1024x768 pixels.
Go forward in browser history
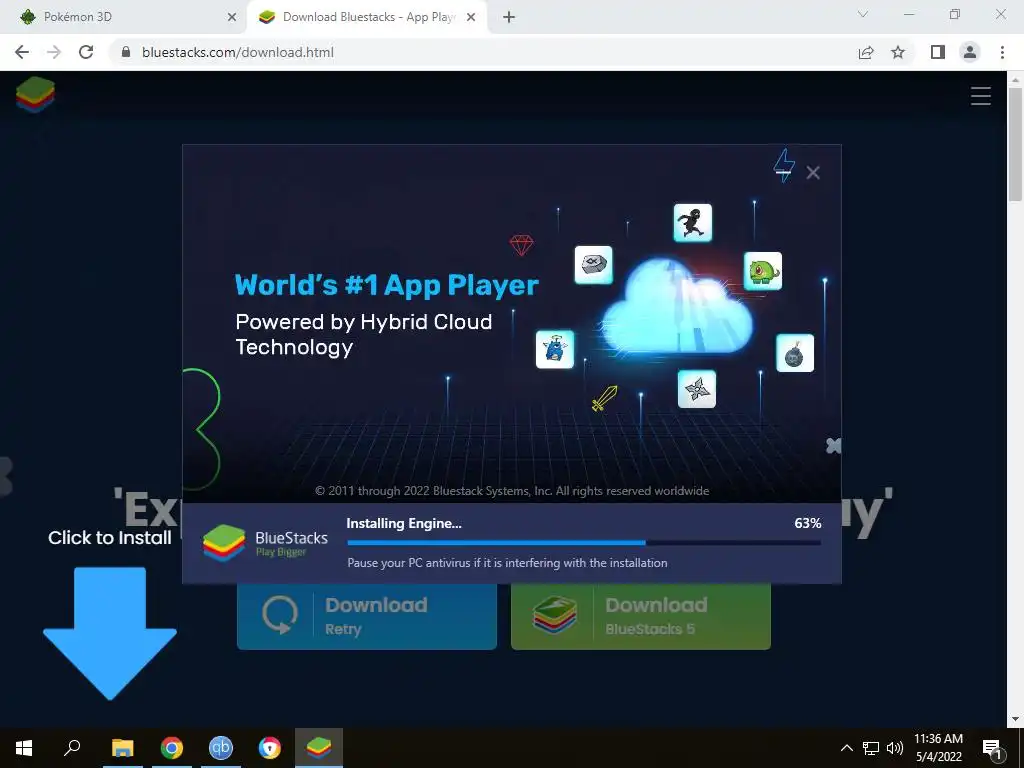[54, 52]
